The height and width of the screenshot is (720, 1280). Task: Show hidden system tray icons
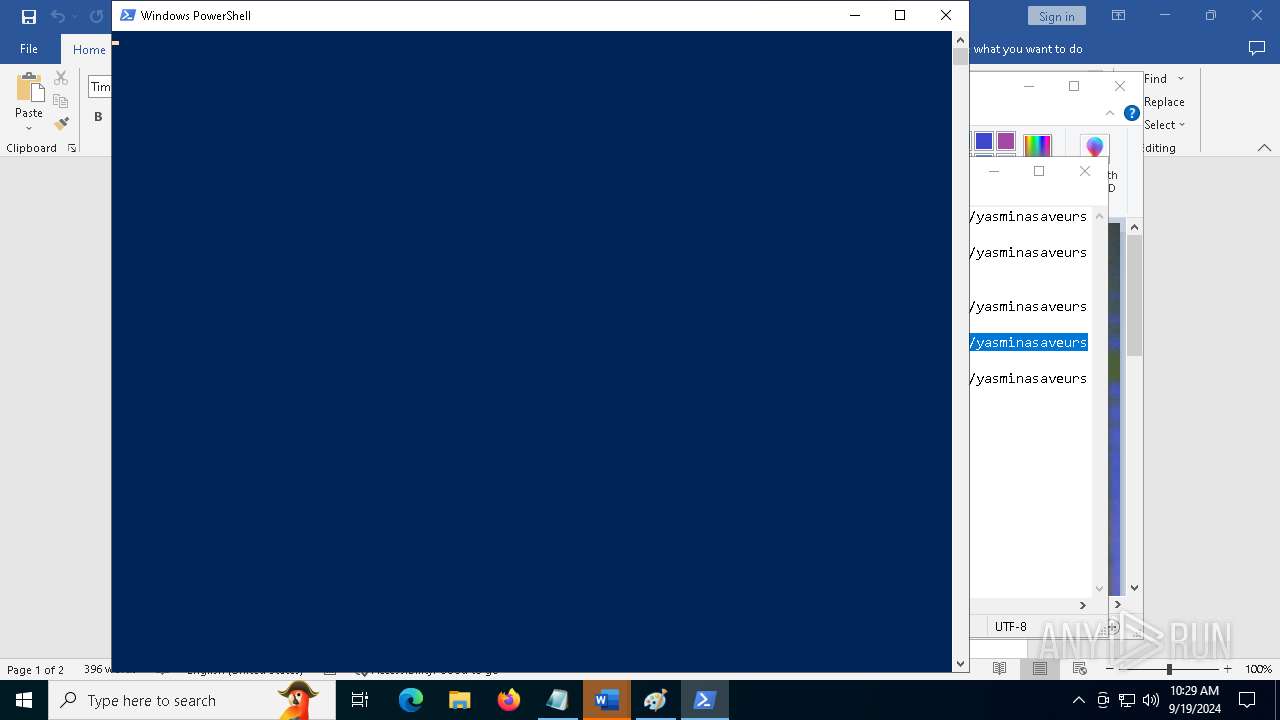click(x=1078, y=700)
